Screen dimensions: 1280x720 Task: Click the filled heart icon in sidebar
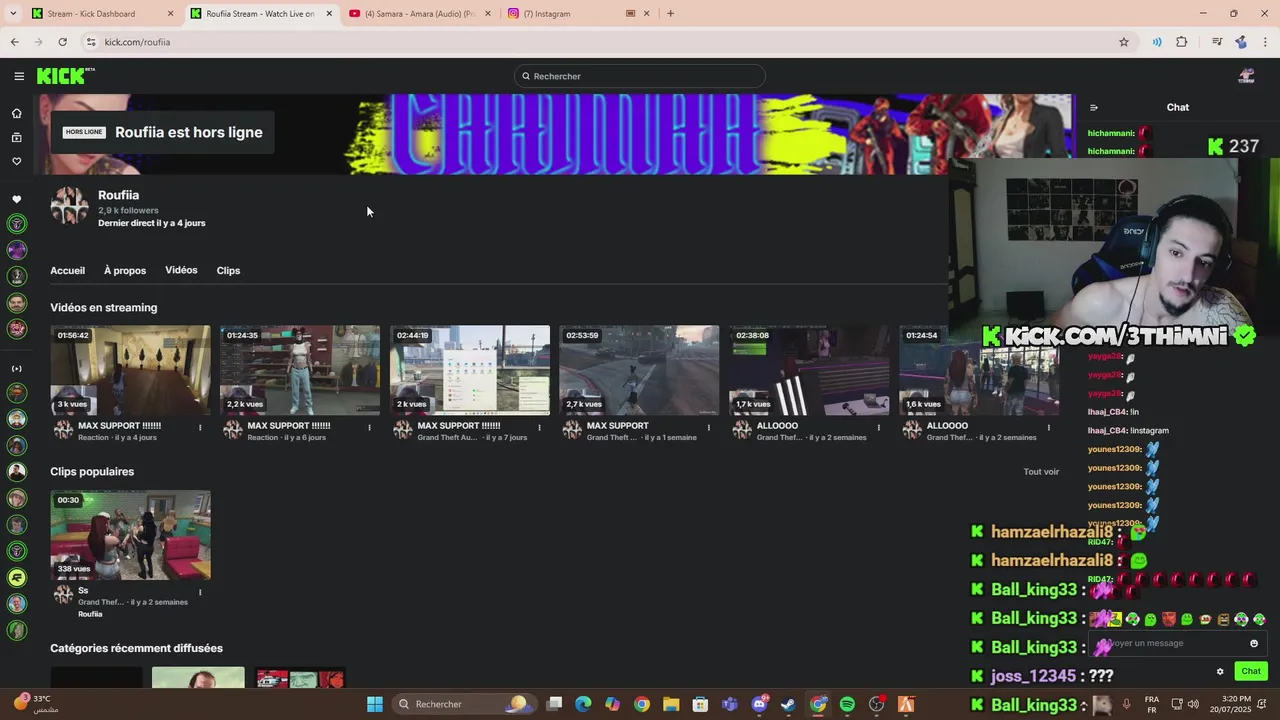pyautogui.click(x=17, y=199)
